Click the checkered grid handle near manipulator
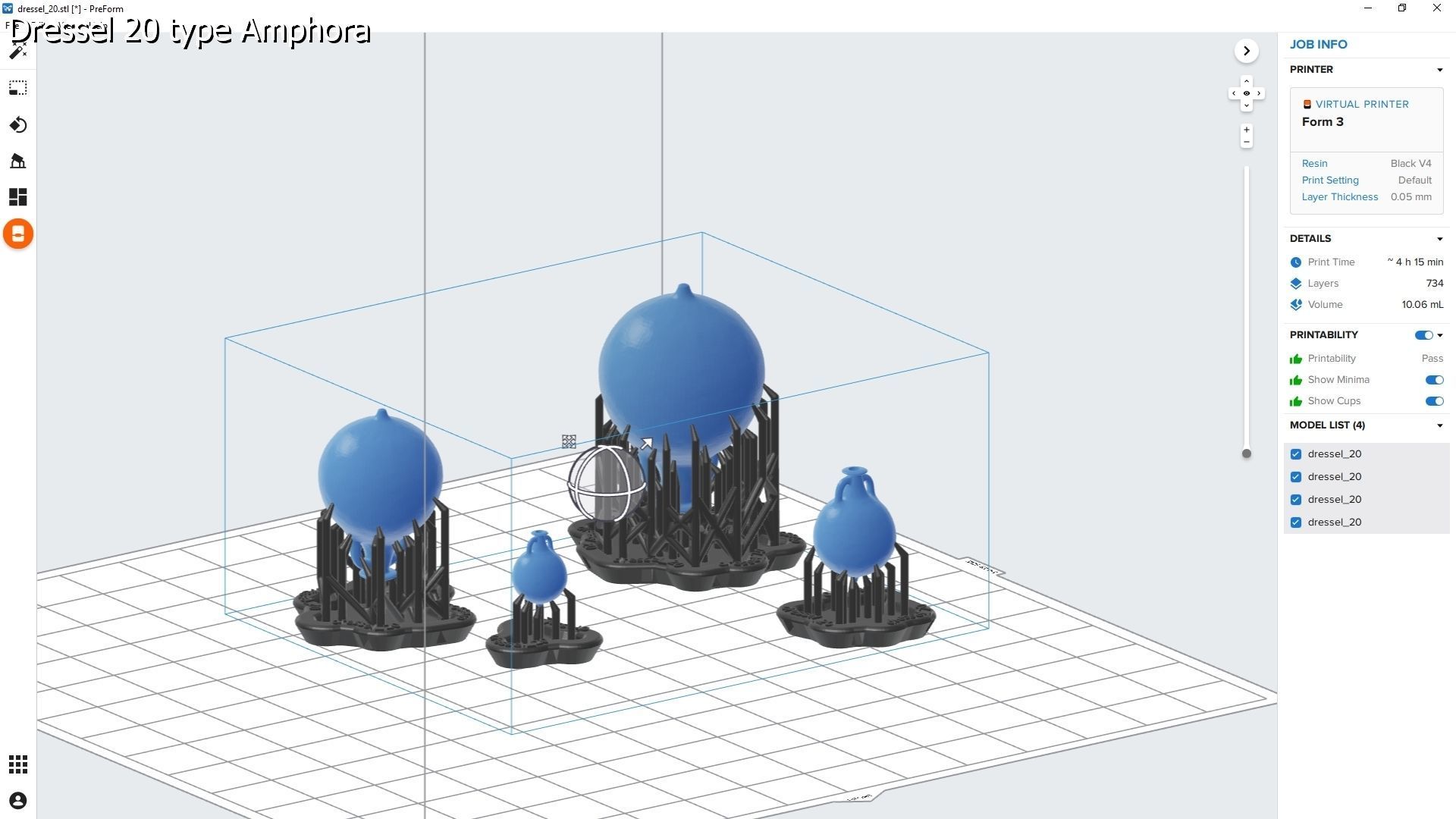This screenshot has height=819, width=1456. (569, 441)
